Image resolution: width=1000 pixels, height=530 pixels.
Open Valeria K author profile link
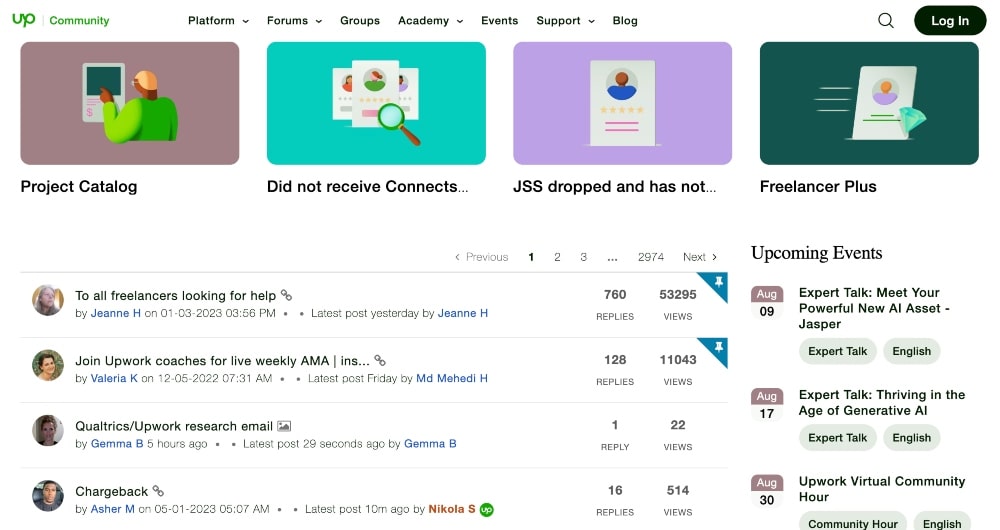click(x=114, y=378)
